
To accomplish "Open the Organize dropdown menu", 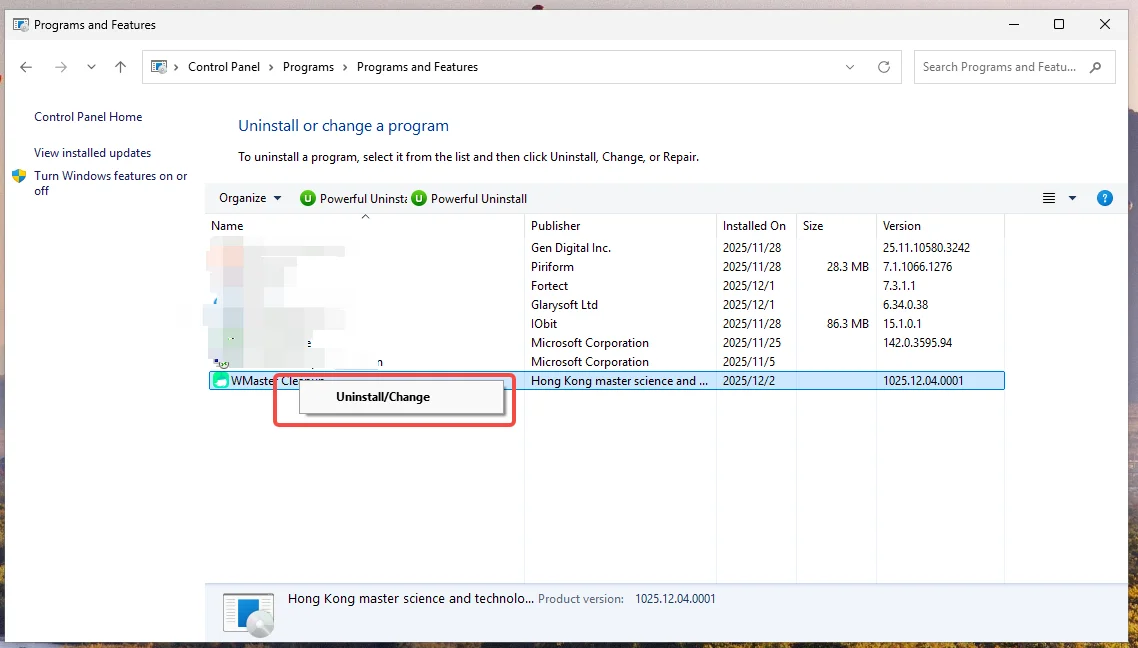I will click(x=248, y=198).
